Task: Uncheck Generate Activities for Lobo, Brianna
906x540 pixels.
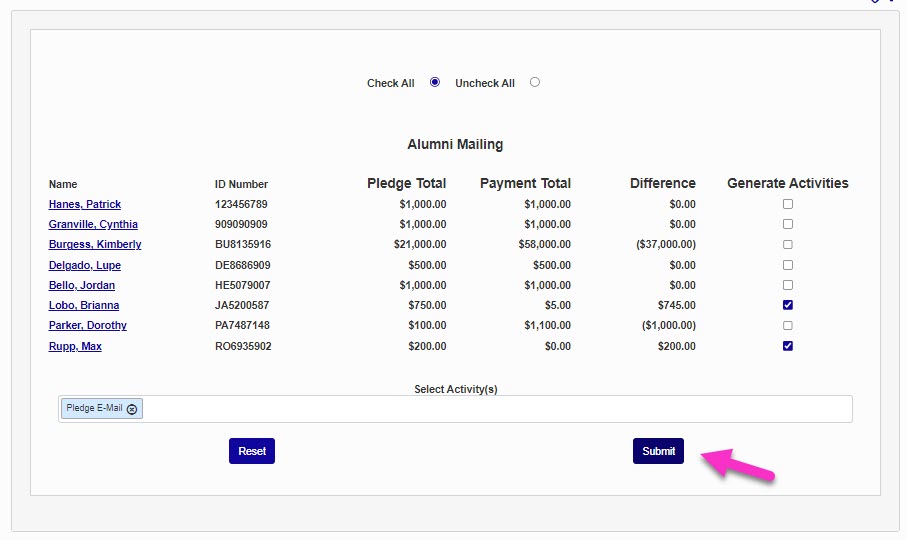Action: [x=788, y=305]
